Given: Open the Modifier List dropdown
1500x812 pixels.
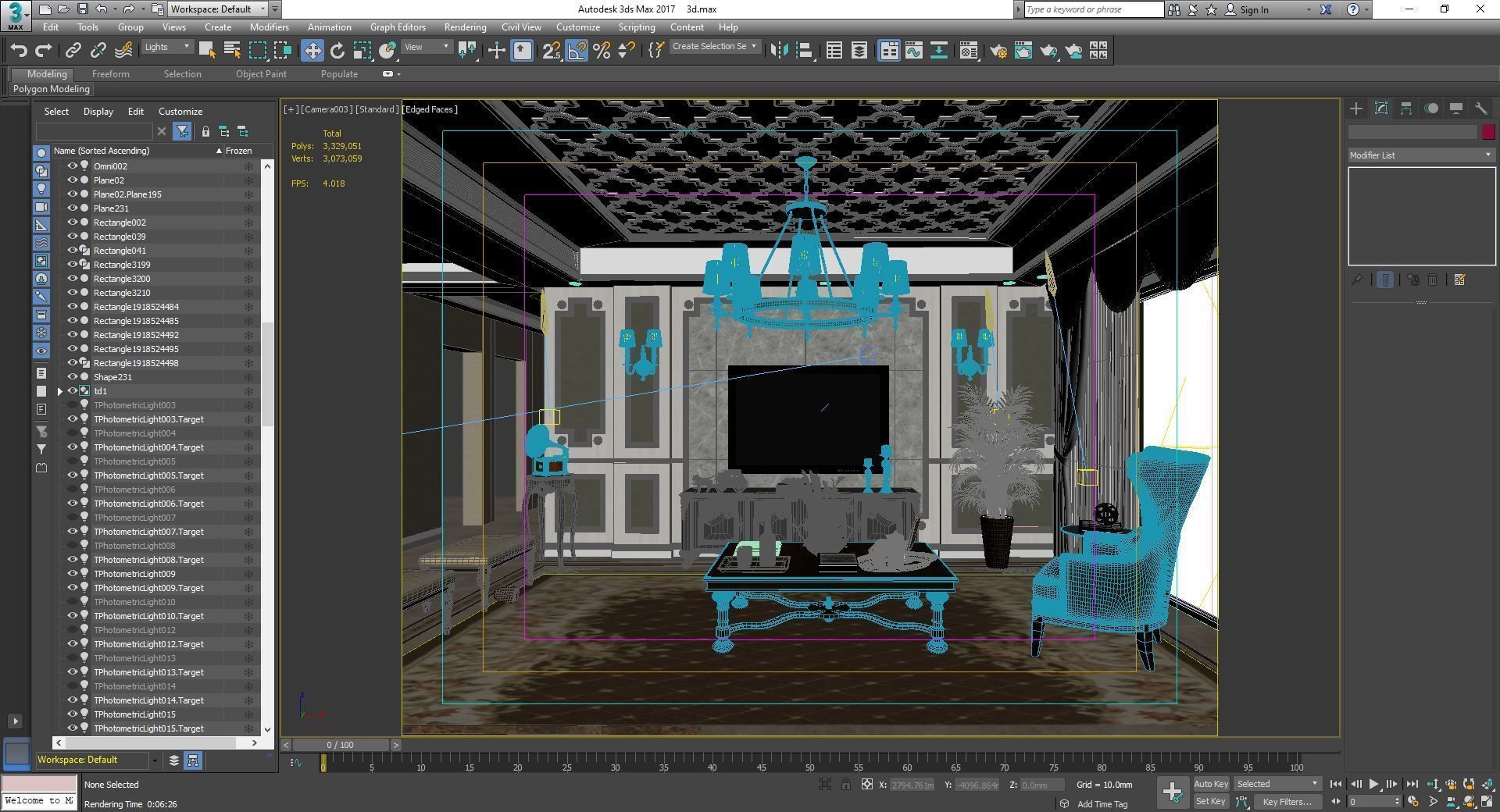Looking at the screenshot, I should [x=1421, y=155].
